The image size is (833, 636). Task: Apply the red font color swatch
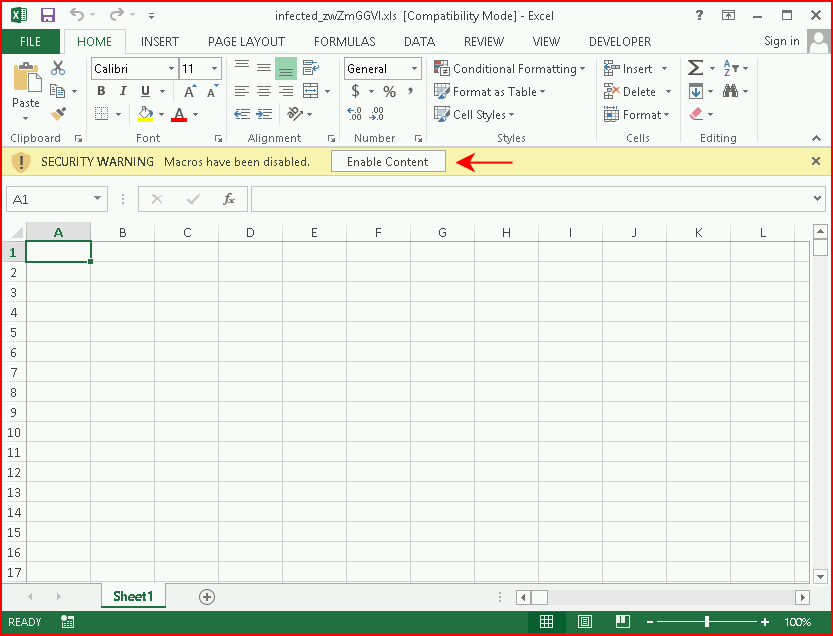(179, 114)
